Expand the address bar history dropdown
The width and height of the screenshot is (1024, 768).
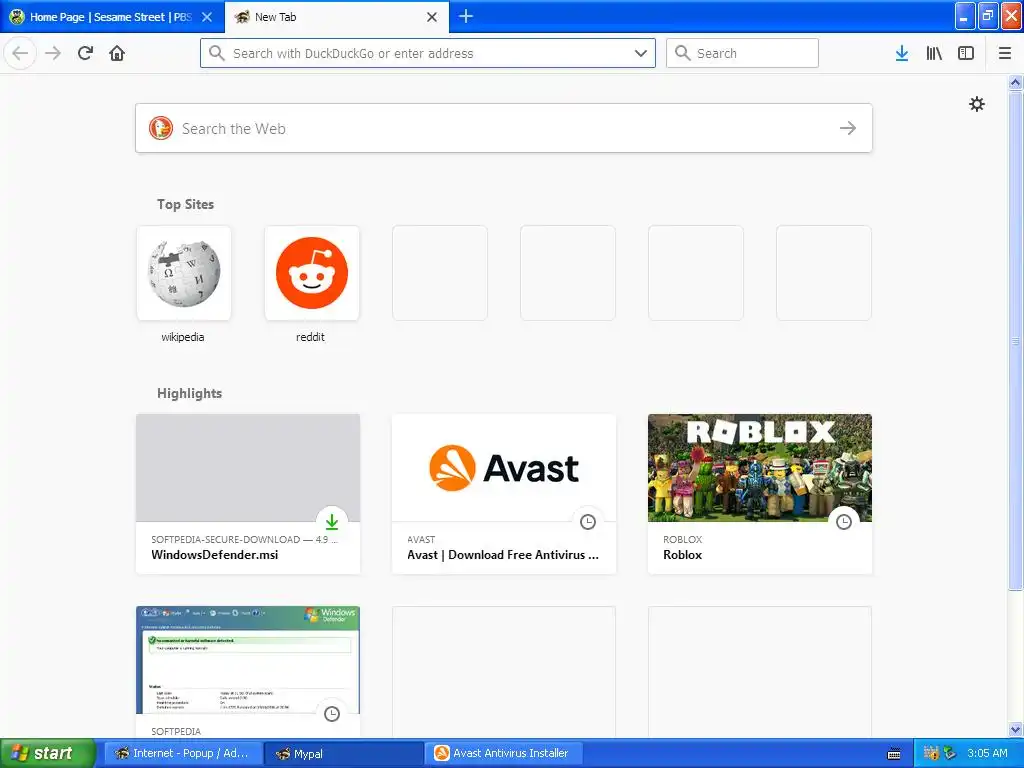tap(641, 53)
